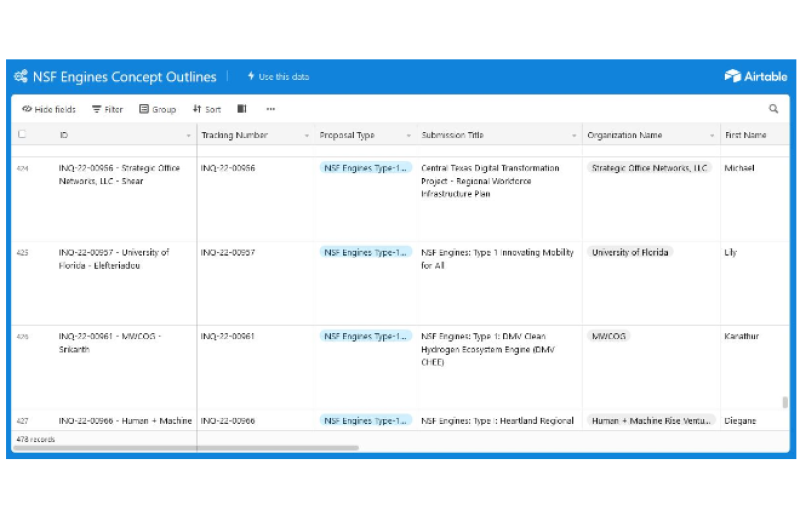800x516 pixels.
Task: Click MWCOG organization tag
Action: (x=609, y=336)
